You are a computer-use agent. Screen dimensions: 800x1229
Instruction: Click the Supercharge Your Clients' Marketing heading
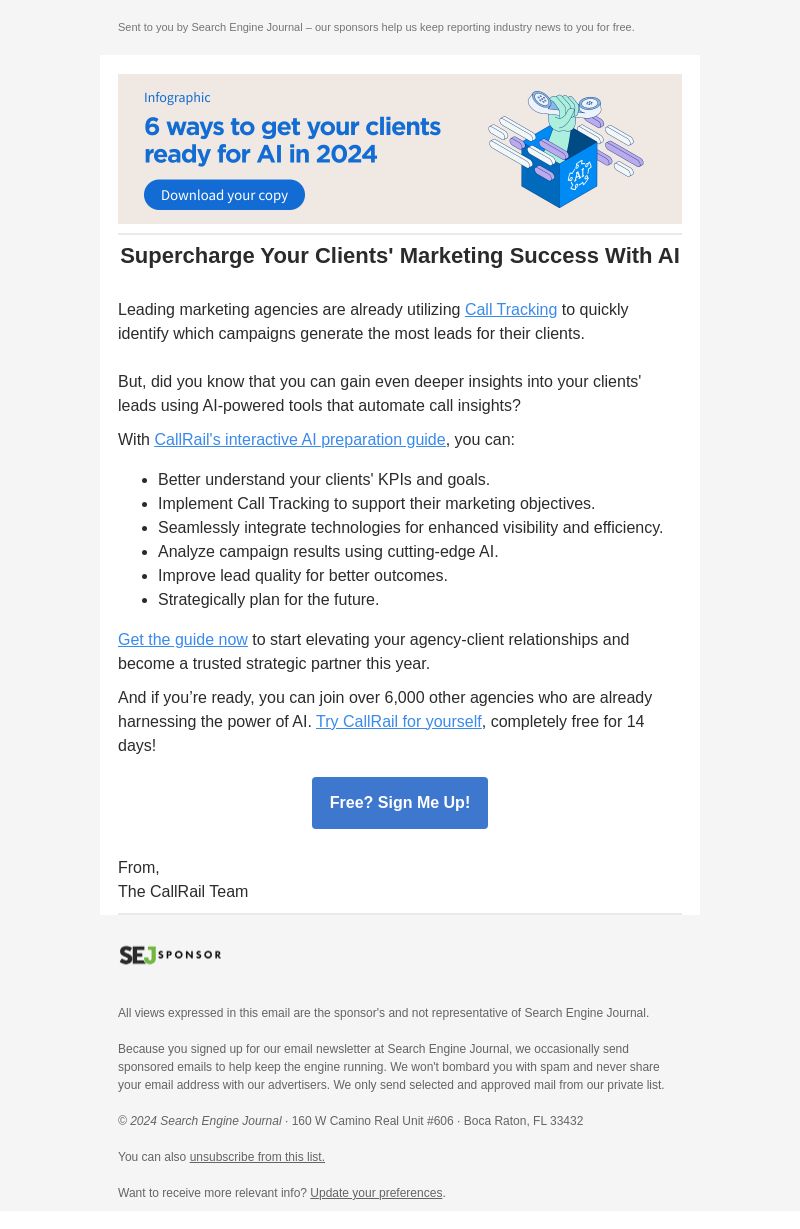(x=400, y=256)
